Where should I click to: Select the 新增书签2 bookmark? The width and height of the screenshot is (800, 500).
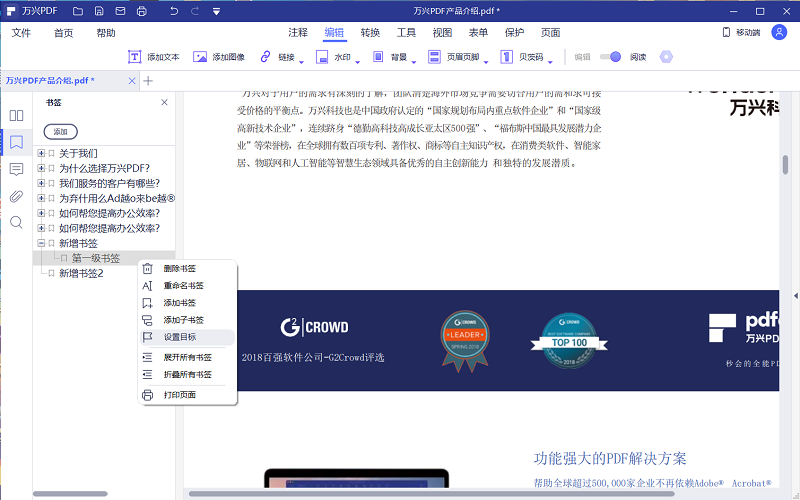(81, 273)
